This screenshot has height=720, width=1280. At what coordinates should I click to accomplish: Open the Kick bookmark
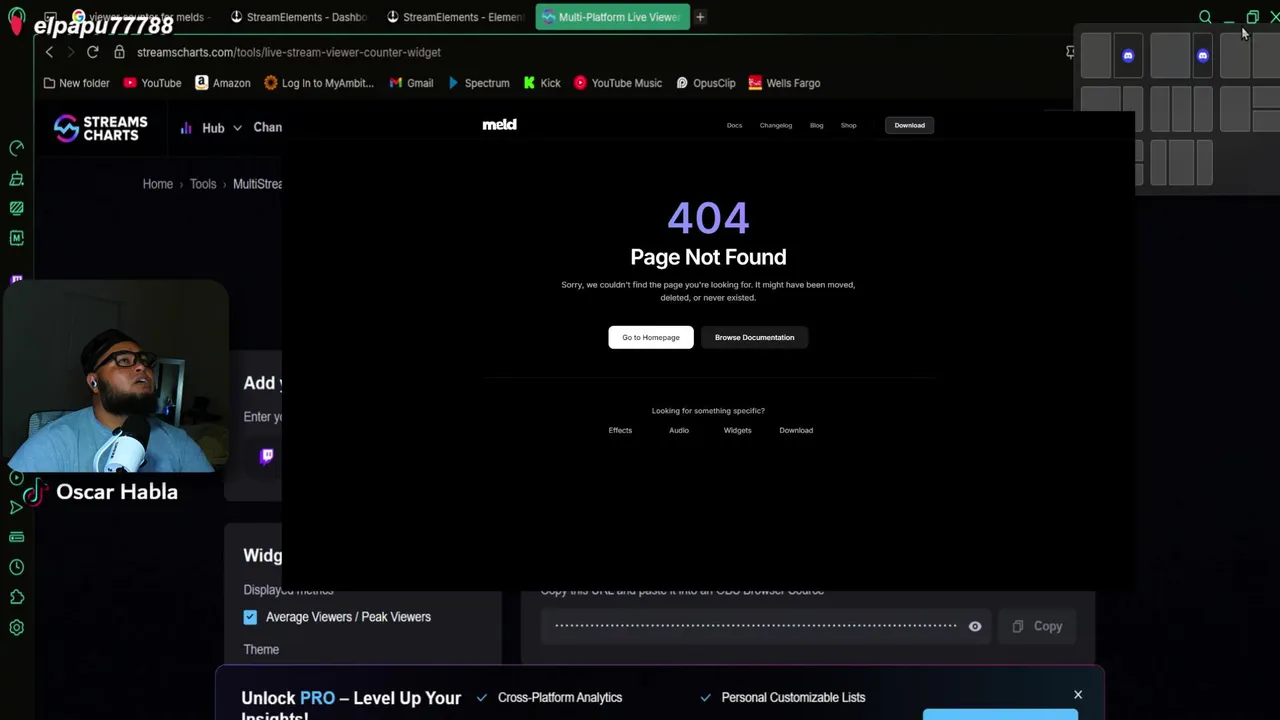tap(542, 83)
